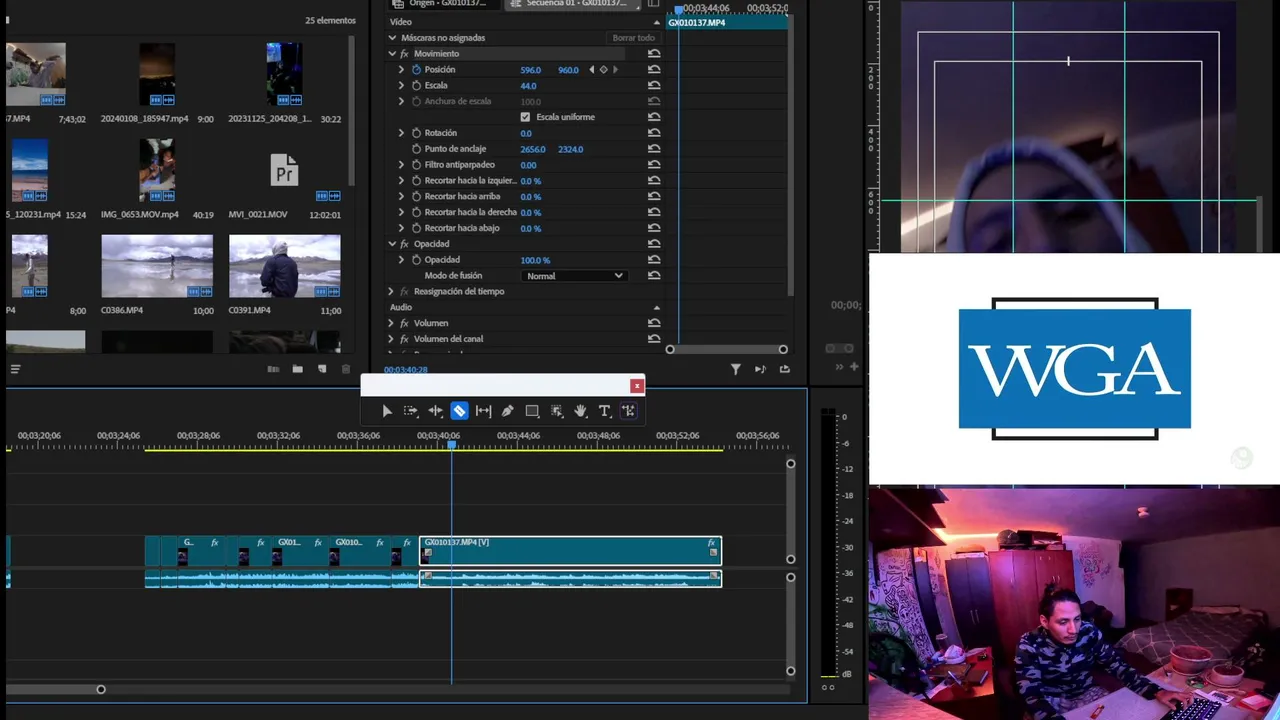Select the C0386.MP4 thumbnail
This screenshot has height=720, width=1280.
(157, 266)
